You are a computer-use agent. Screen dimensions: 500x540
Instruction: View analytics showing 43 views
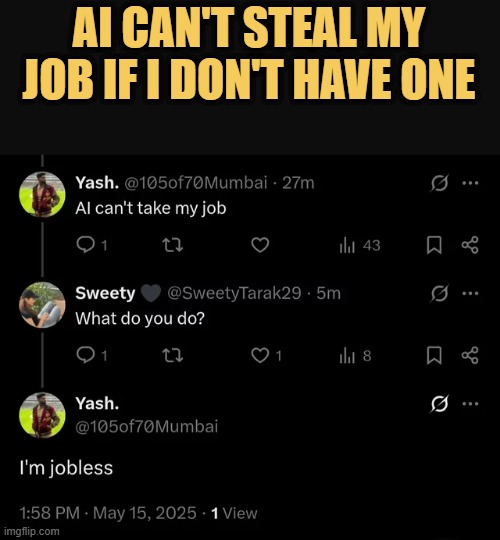(x=359, y=246)
